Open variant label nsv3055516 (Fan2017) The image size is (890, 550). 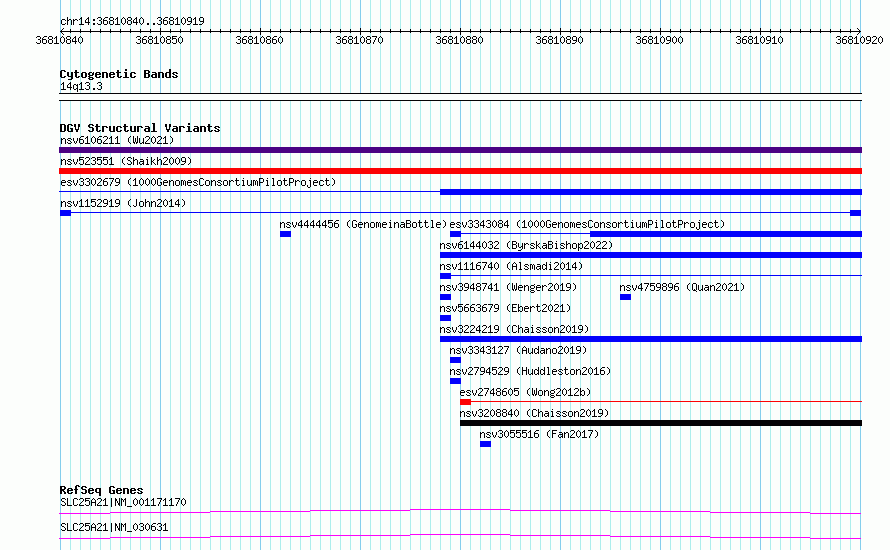point(539,434)
